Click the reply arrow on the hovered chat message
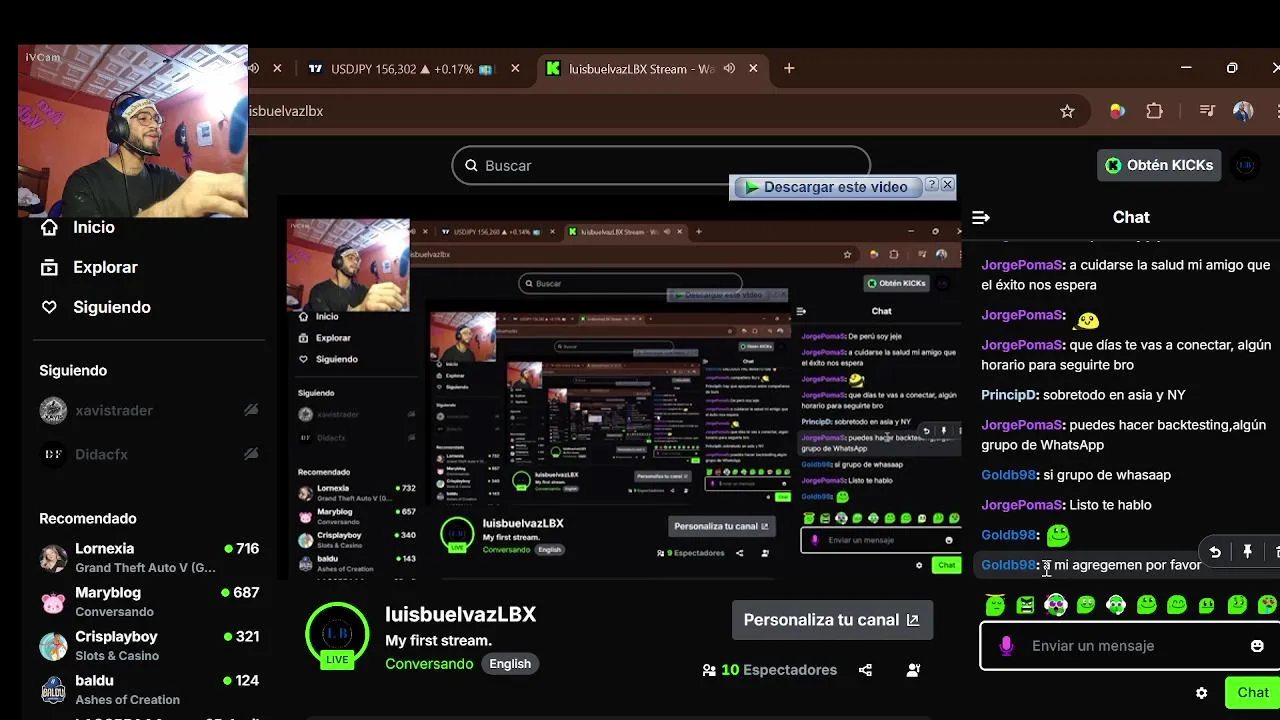 click(x=1215, y=551)
